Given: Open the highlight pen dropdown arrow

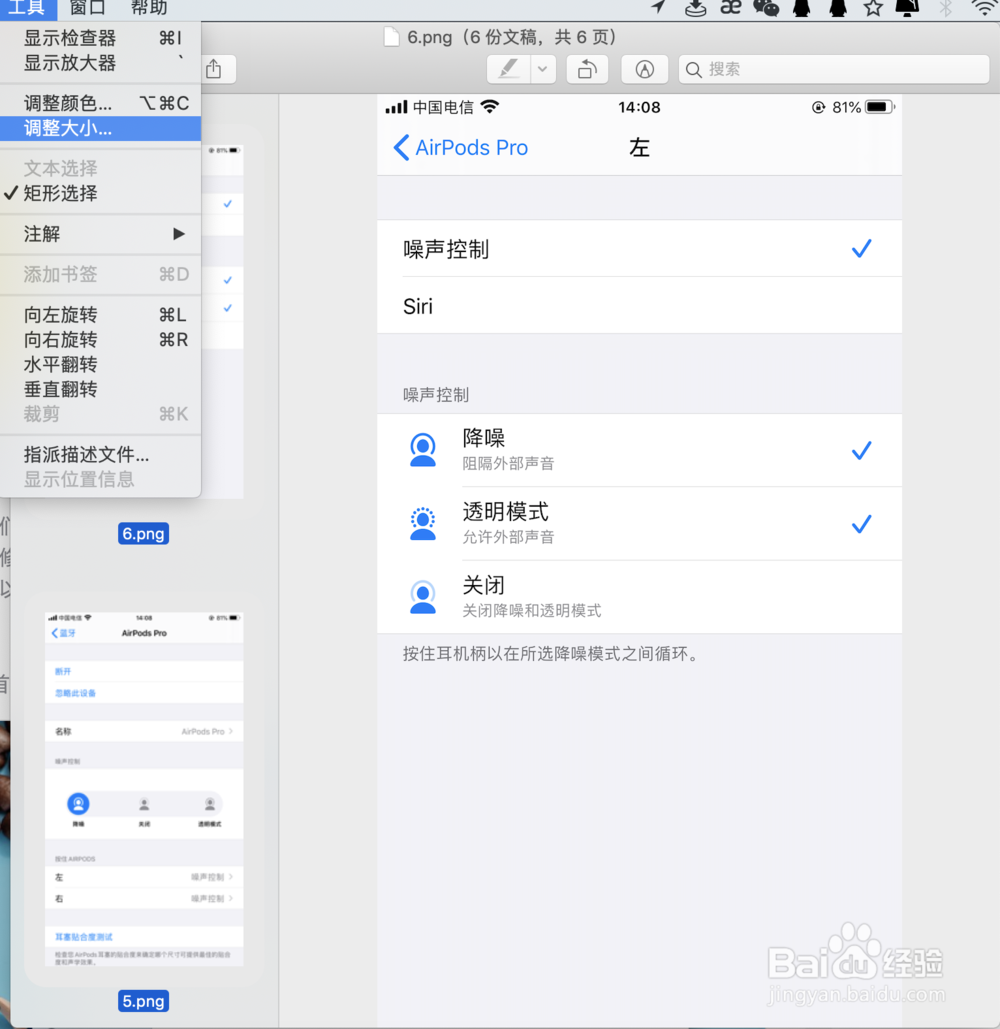Looking at the screenshot, I should (x=543, y=69).
